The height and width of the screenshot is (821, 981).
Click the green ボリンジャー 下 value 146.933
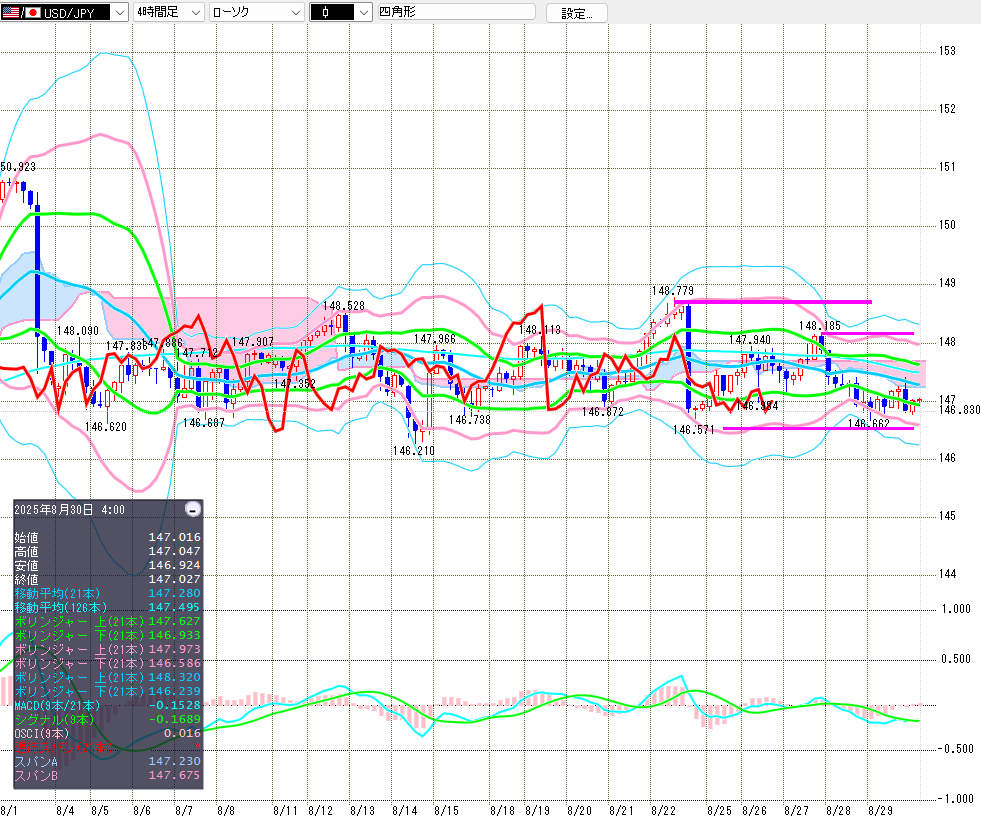coord(175,635)
